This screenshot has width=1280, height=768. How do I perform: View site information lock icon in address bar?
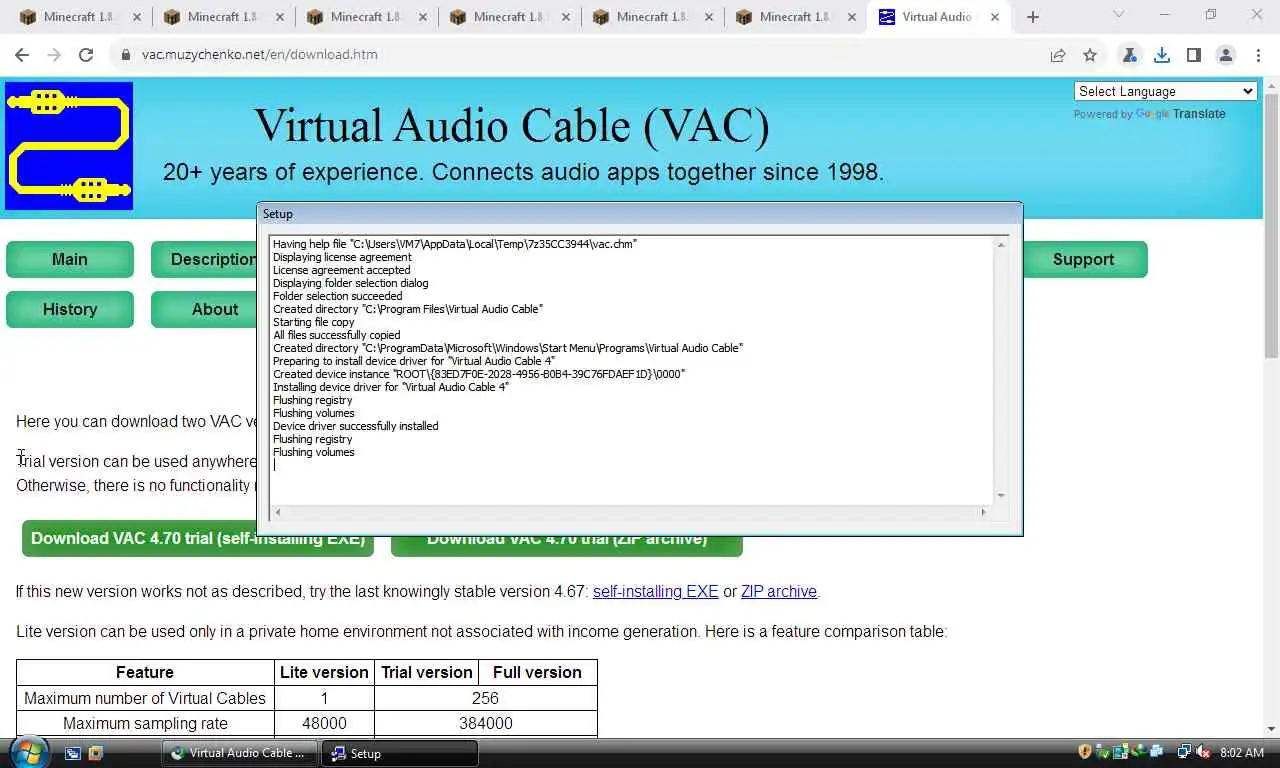coord(126,55)
